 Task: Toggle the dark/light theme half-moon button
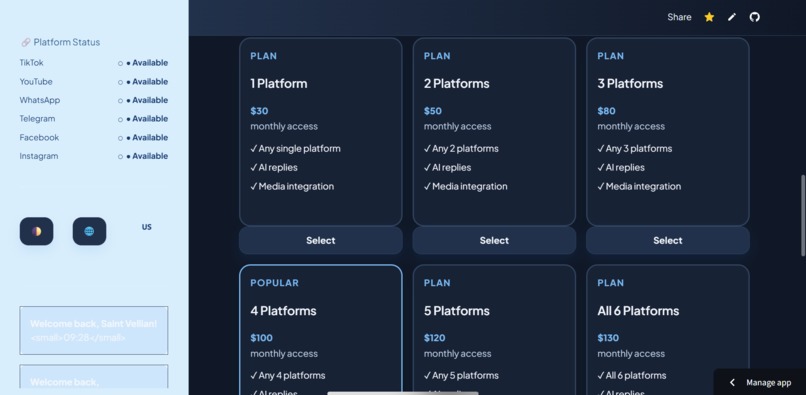point(36,231)
